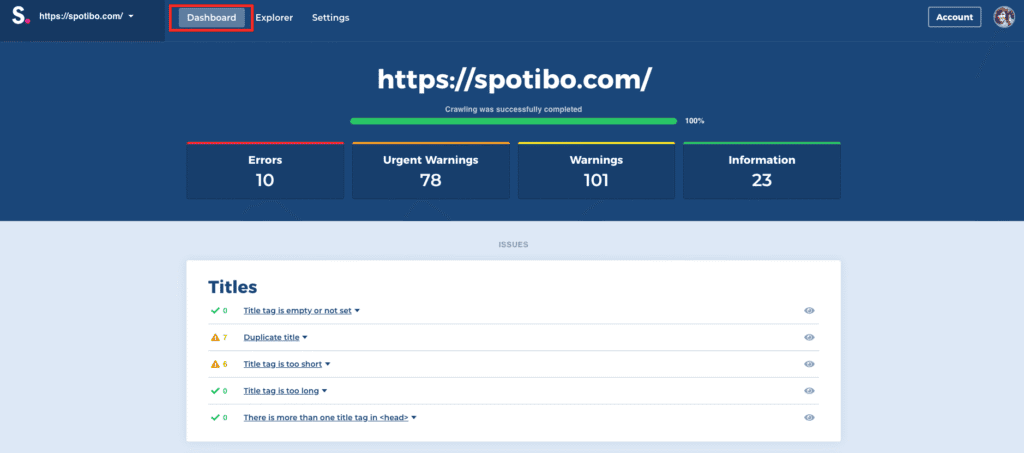Expand the Duplicate title issue
Viewport: 1024px width, 453px height.
tap(275, 338)
